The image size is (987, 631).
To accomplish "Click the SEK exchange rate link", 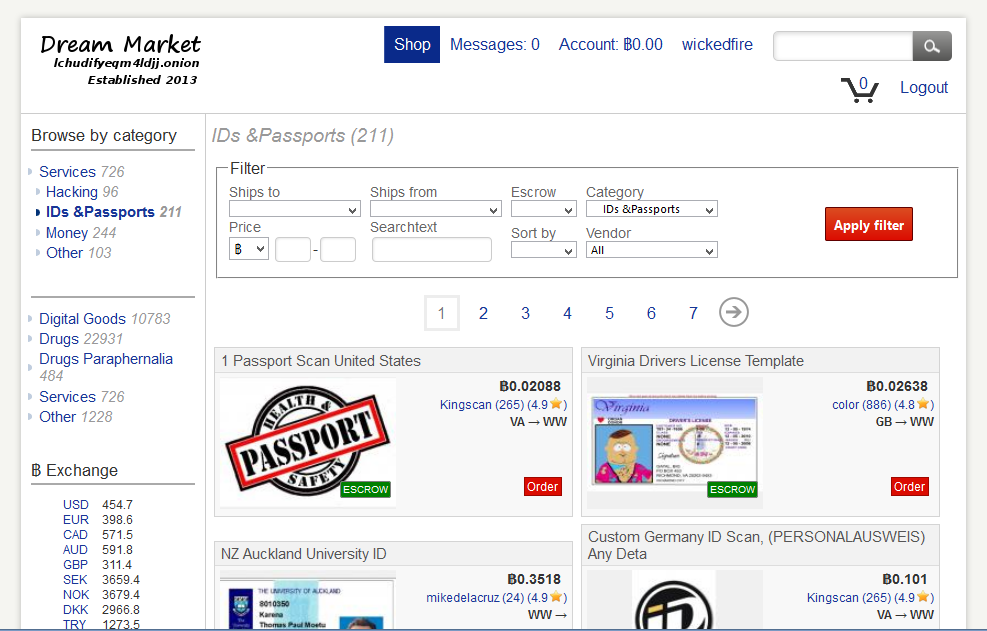I will [76, 579].
